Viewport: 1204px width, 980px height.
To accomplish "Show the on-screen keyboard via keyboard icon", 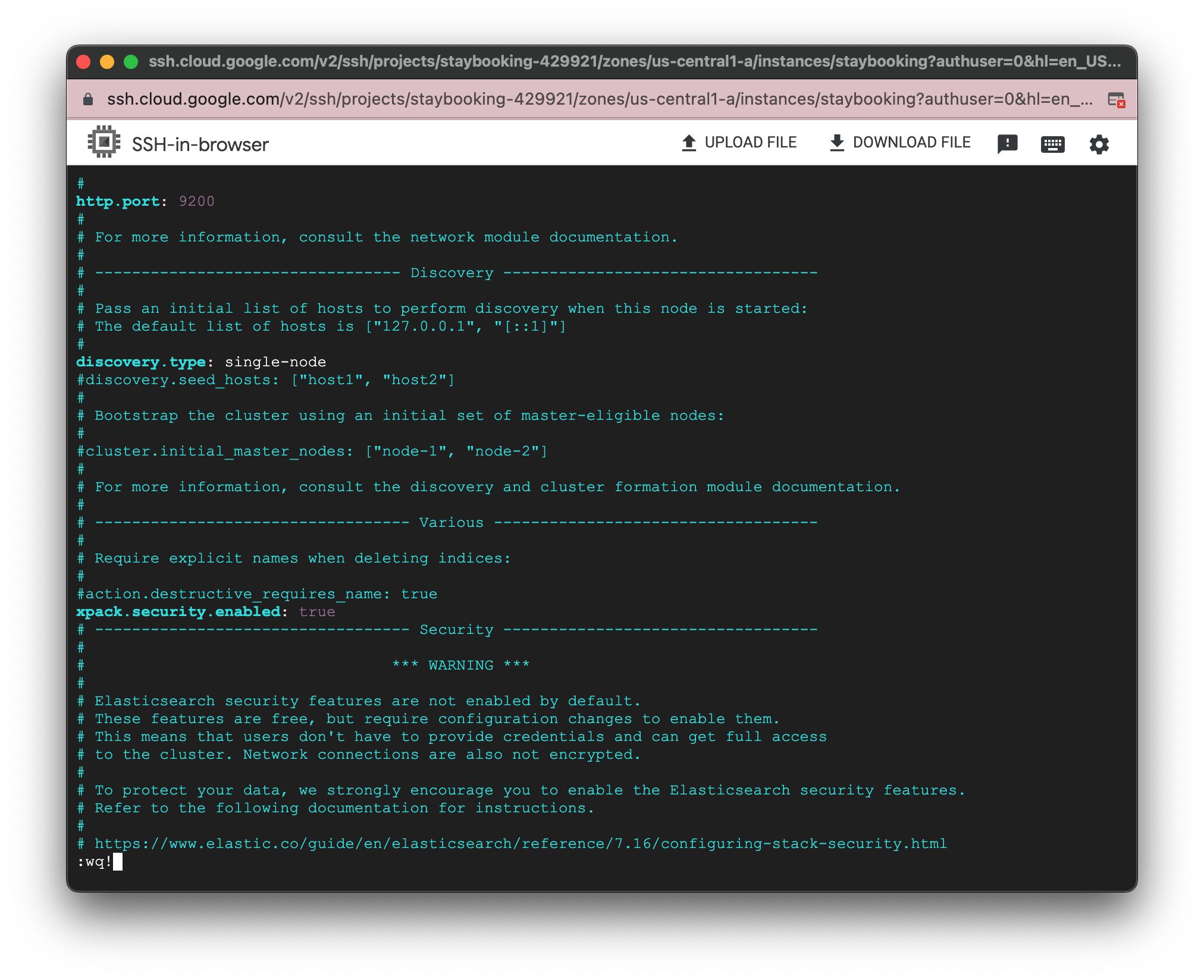I will click(1052, 143).
